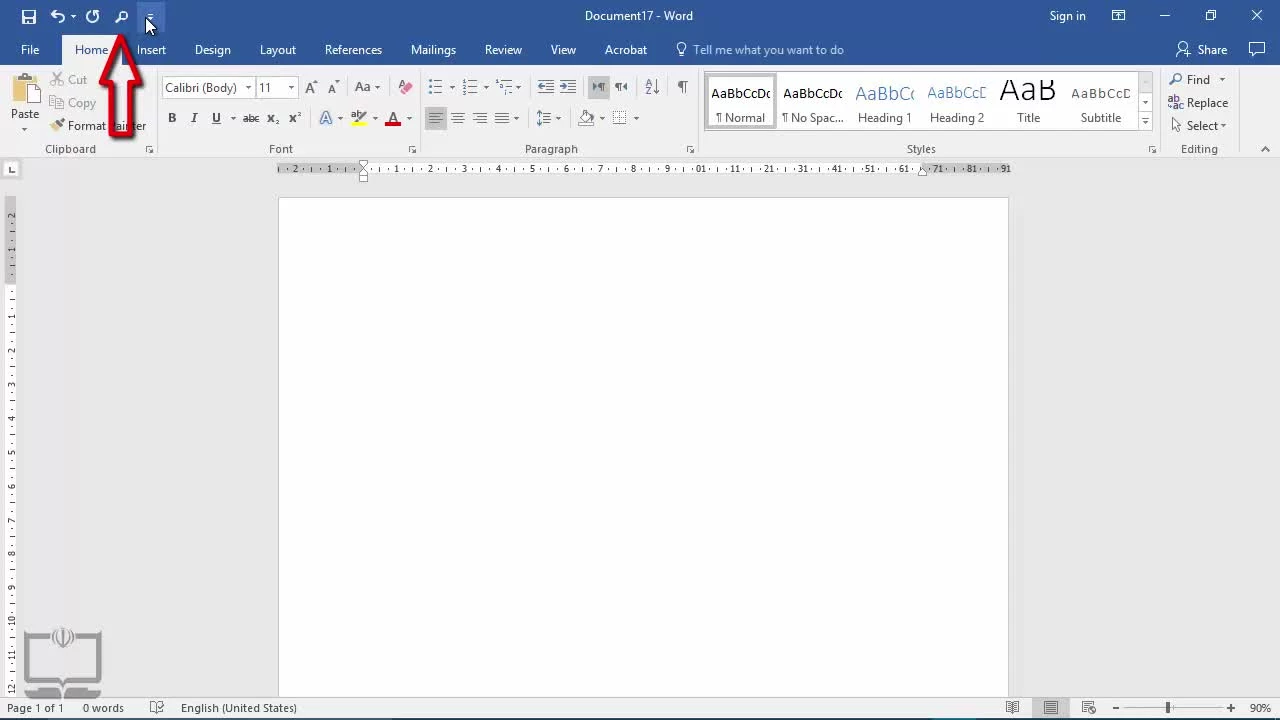Toggle Show/Hide paragraph marks
This screenshot has width=1280, height=720.
click(682, 87)
